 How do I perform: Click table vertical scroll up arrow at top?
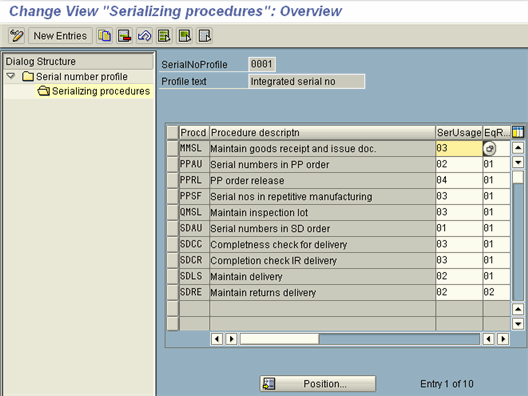(x=518, y=148)
